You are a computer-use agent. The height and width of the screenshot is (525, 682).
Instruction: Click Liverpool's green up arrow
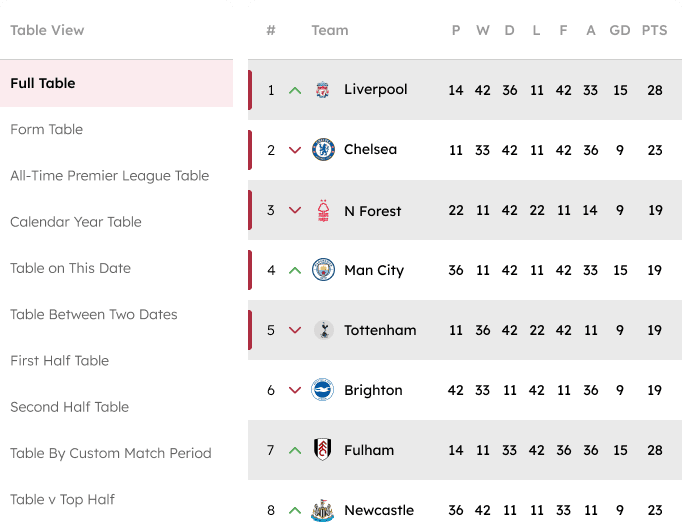(295, 90)
